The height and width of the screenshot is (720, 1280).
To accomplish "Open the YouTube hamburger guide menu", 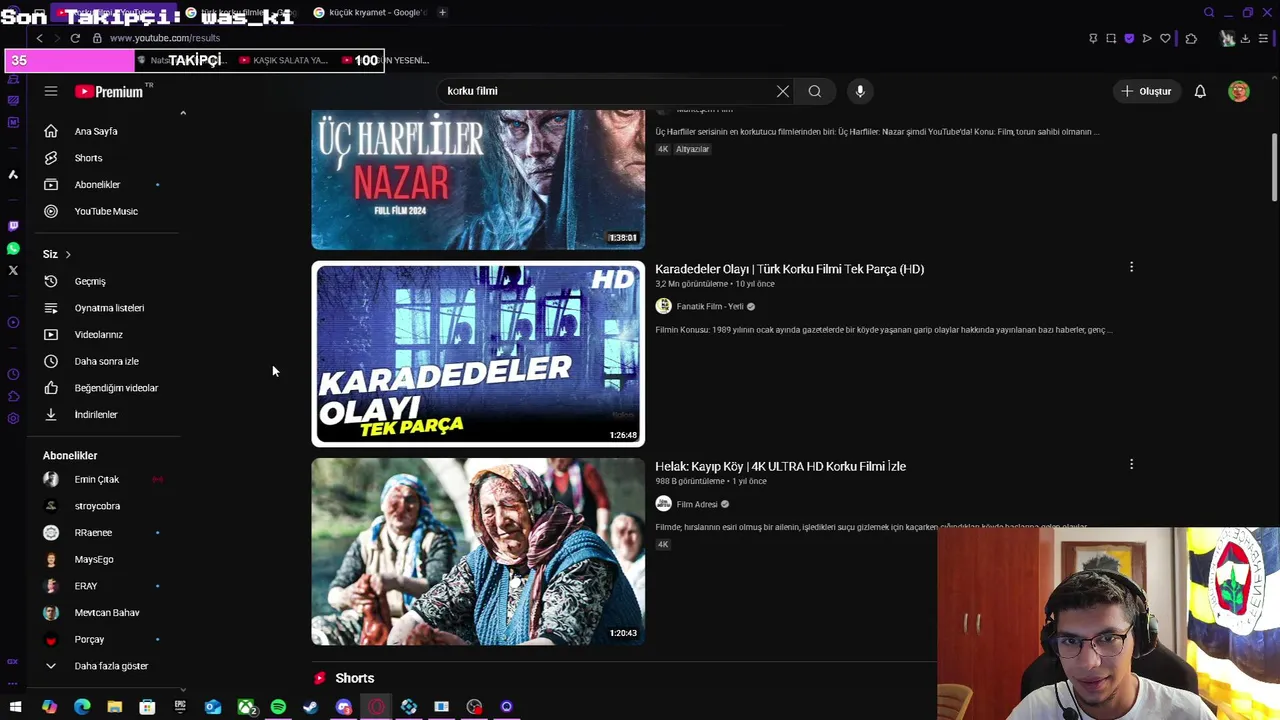I will pyautogui.click(x=51, y=91).
